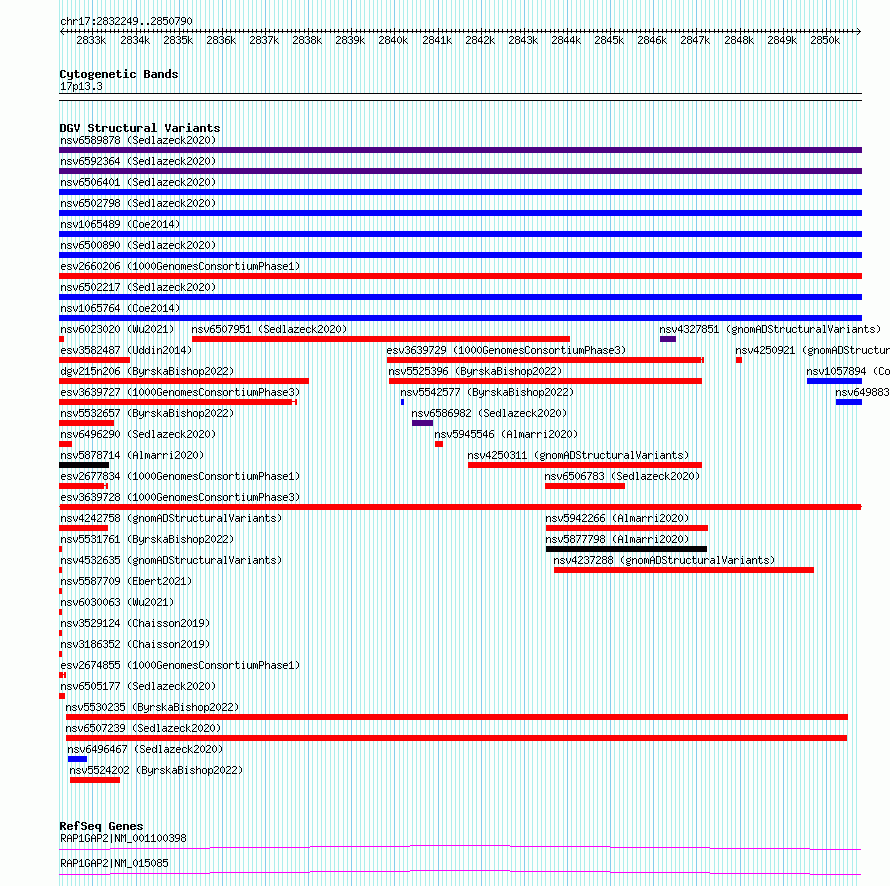Click the RefSeq Genes track heading
890x886 pixels.
pyautogui.click(x=101, y=826)
